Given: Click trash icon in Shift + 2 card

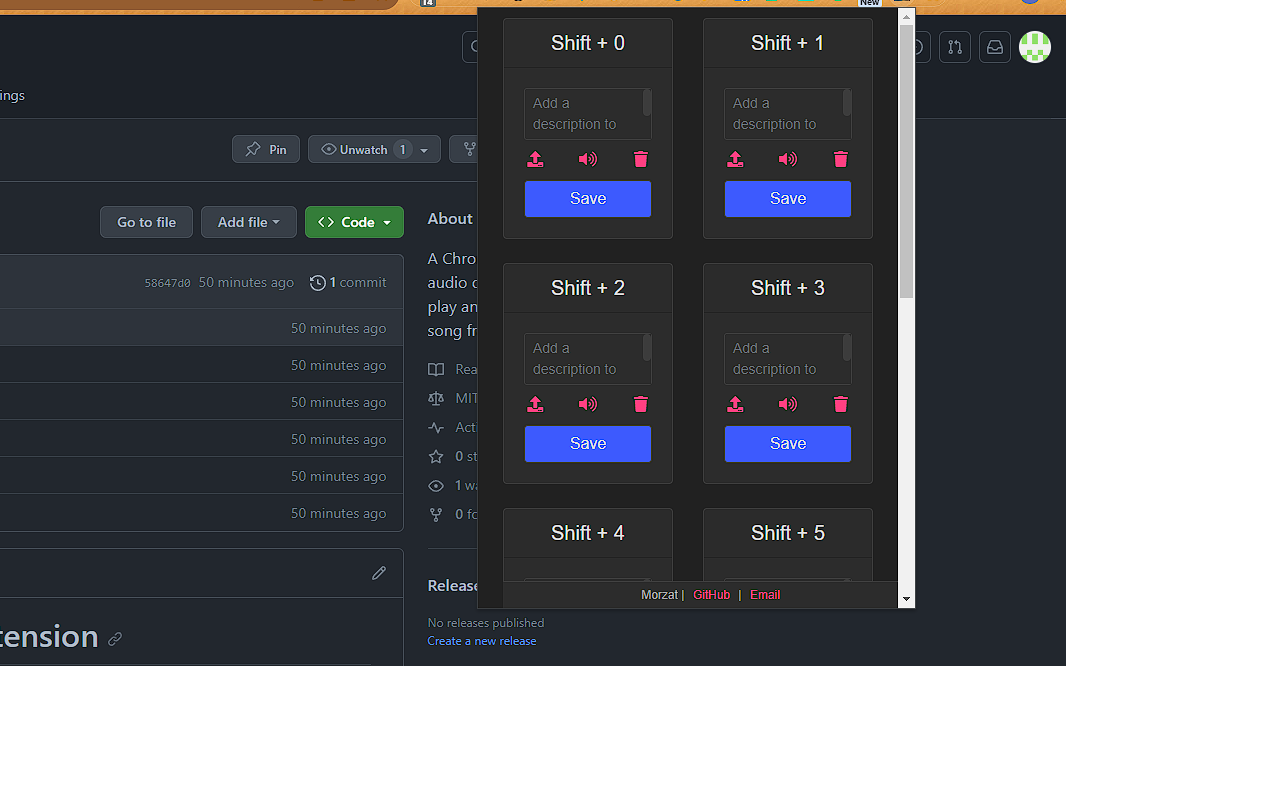Looking at the screenshot, I should pyautogui.click(x=641, y=404).
